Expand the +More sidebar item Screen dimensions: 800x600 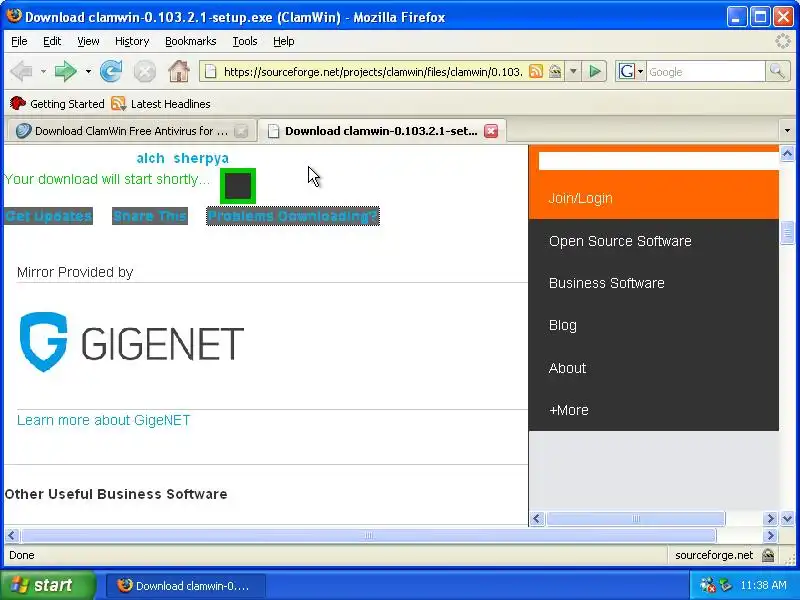(568, 410)
